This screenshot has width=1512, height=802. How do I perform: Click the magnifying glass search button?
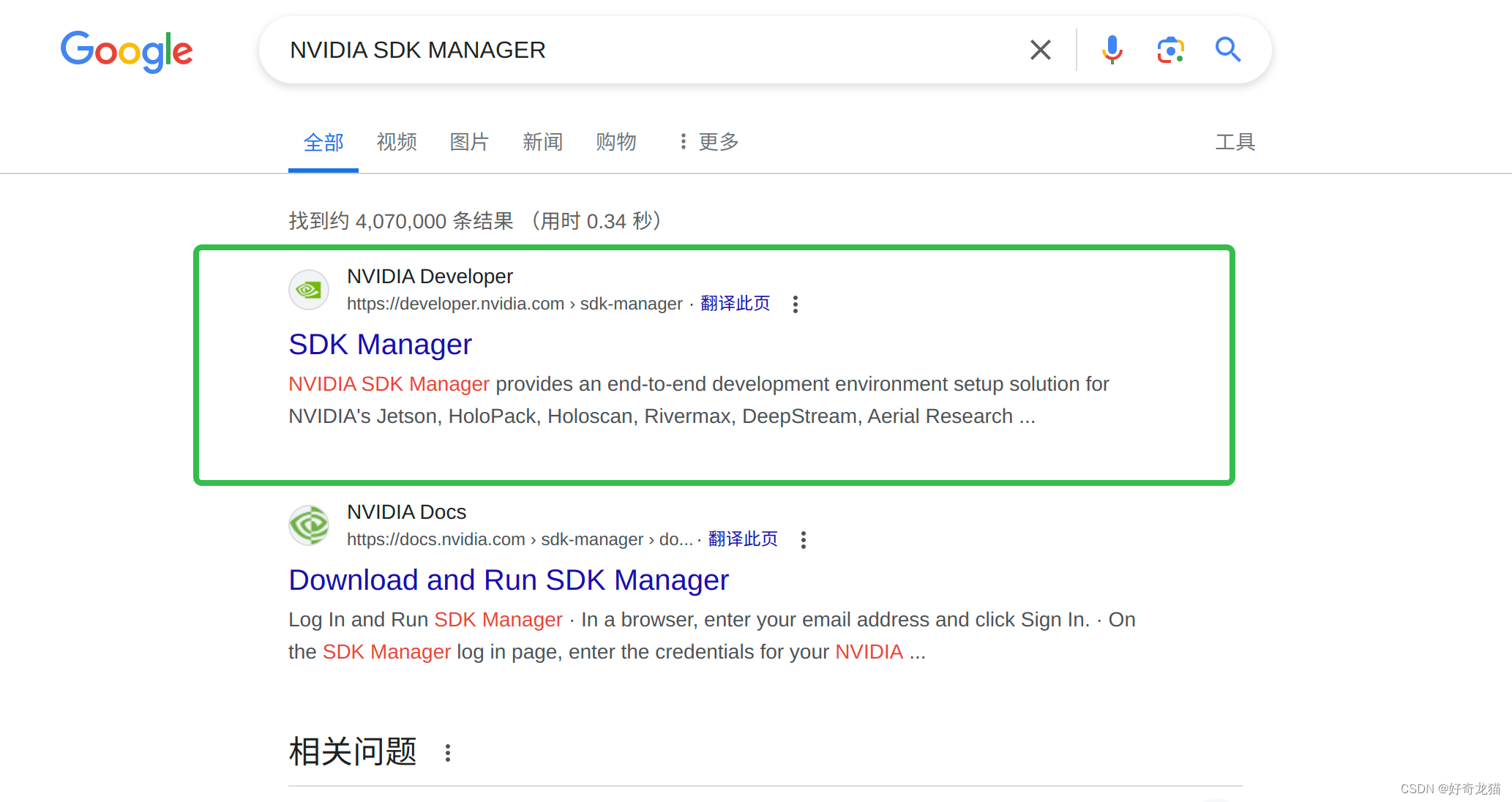point(1228,50)
